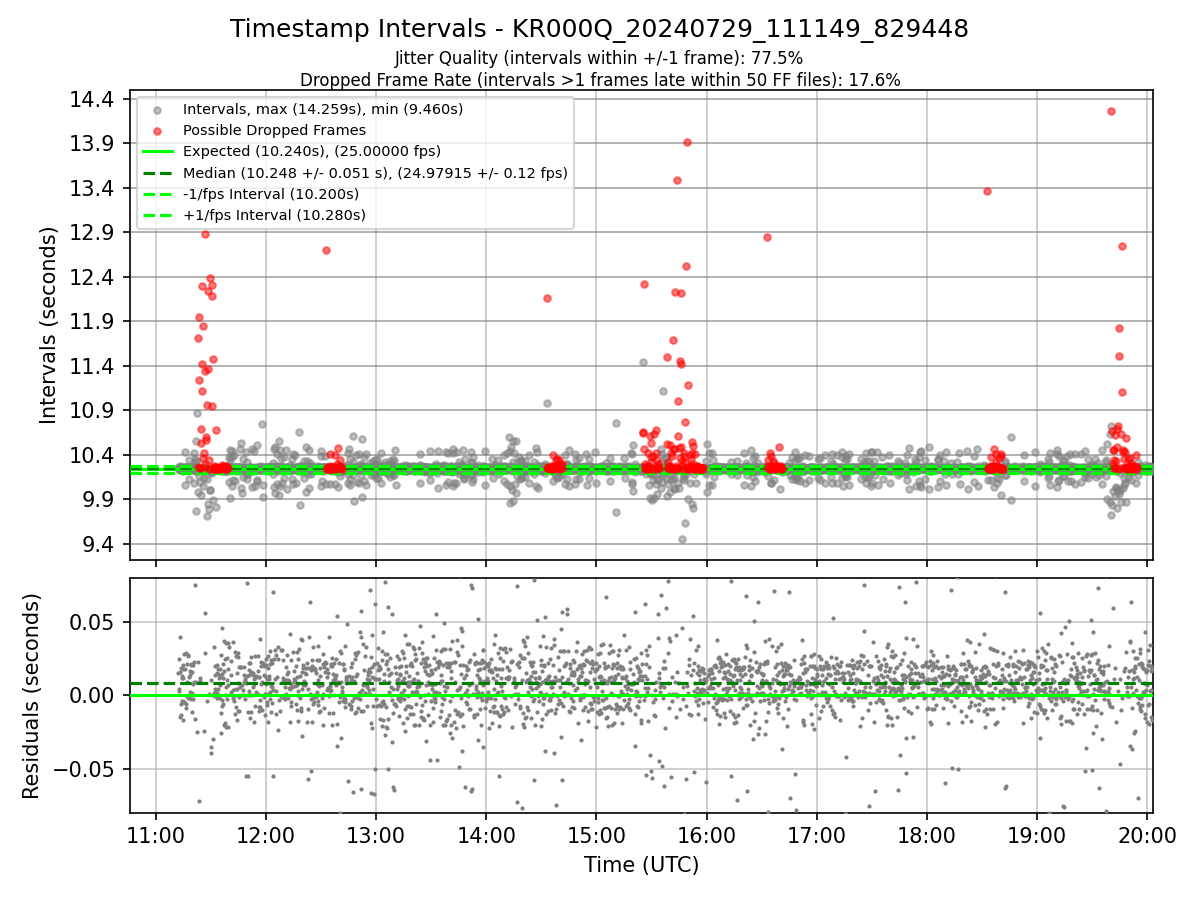This screenshot has height=900, width=1200.
Task: Select the "Jitter Quality" 77.5% subtitle line
Action: tap(599, 59)
